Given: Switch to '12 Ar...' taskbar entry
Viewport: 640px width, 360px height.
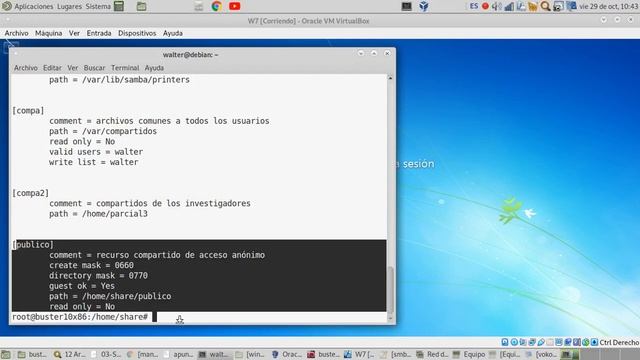Looking at the screenshot, I should (69, 354).
